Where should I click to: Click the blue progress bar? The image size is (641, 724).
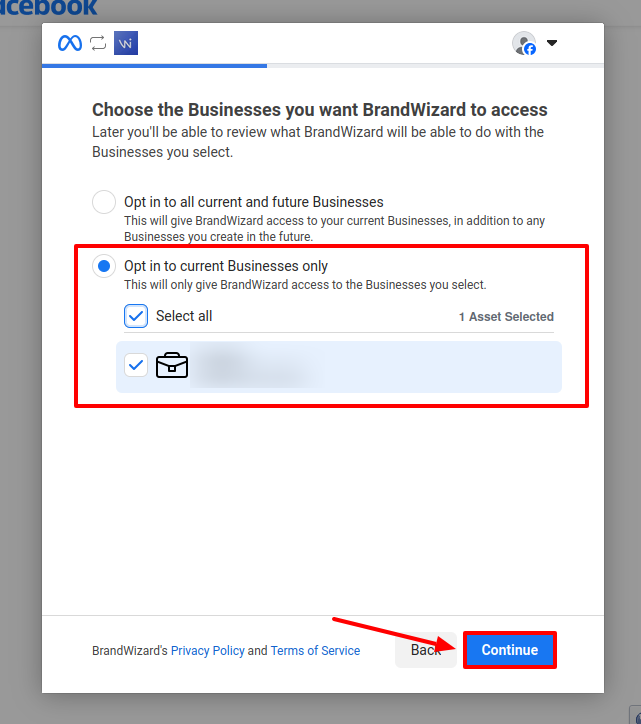pyautogui.click(x=154, y=66)
